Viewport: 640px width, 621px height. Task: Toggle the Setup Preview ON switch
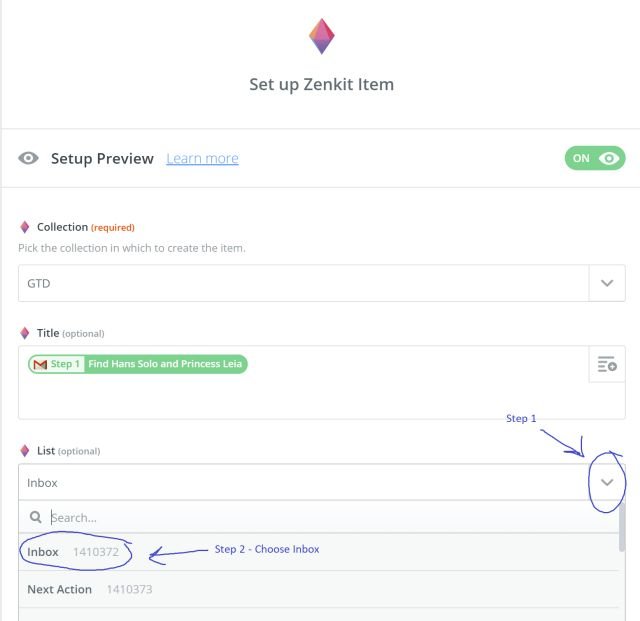pyautogui.click(x=595, y=158)
